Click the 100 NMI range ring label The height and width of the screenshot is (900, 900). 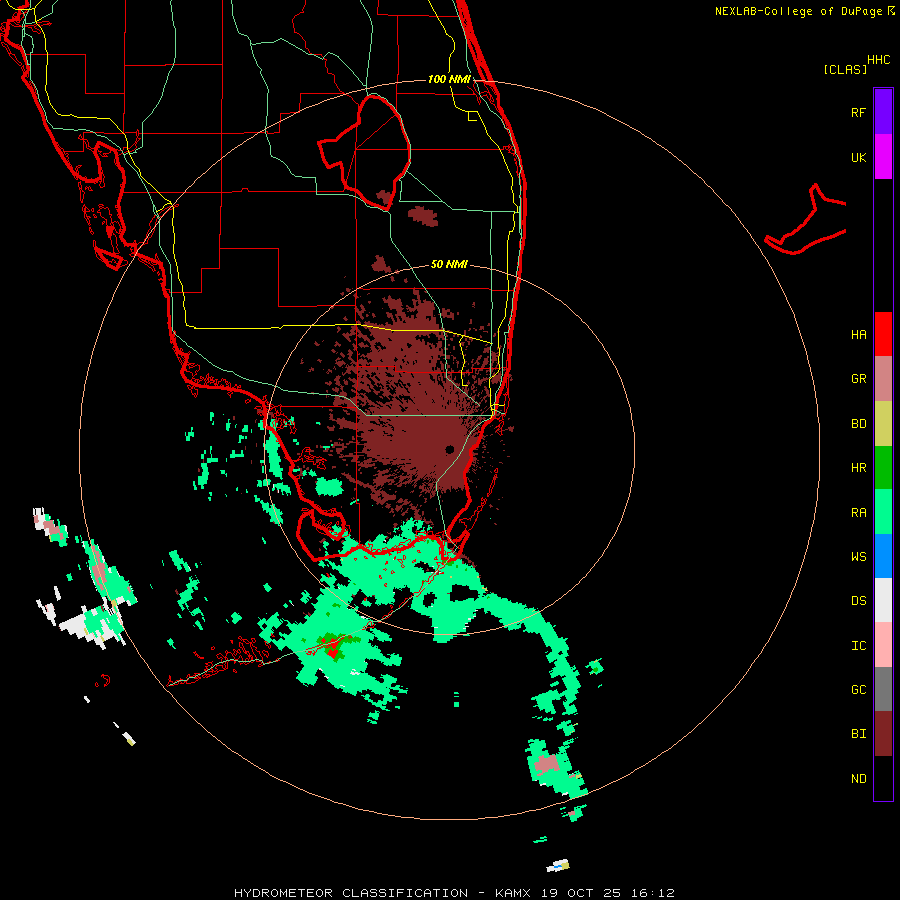pyautogui.click(x=449, y=79)
